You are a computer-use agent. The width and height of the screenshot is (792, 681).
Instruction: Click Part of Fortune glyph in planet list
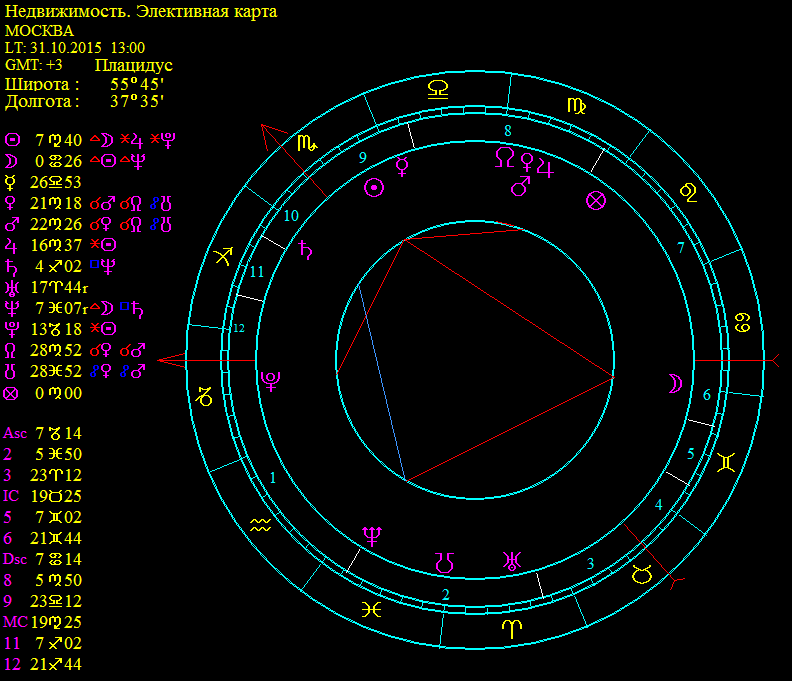tap(11, 394)
